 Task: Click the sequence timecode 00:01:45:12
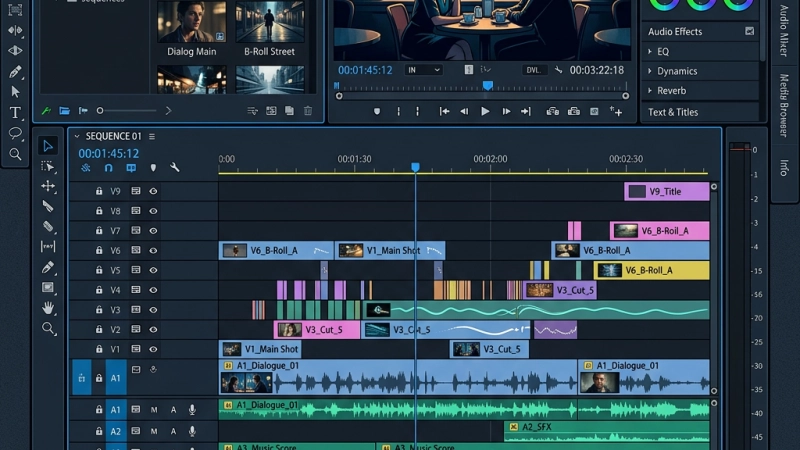109,154
